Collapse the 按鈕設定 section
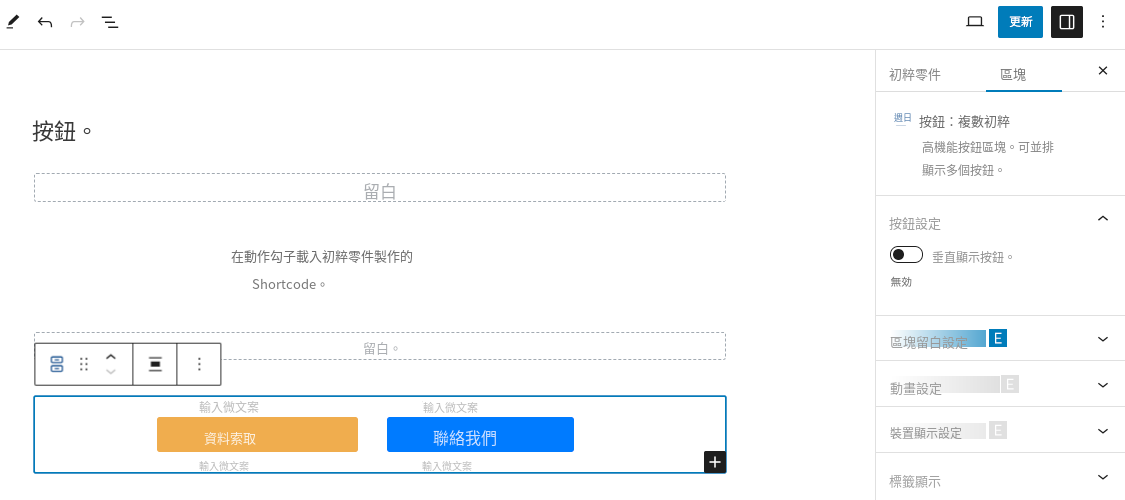 [x=1103, y=219]
